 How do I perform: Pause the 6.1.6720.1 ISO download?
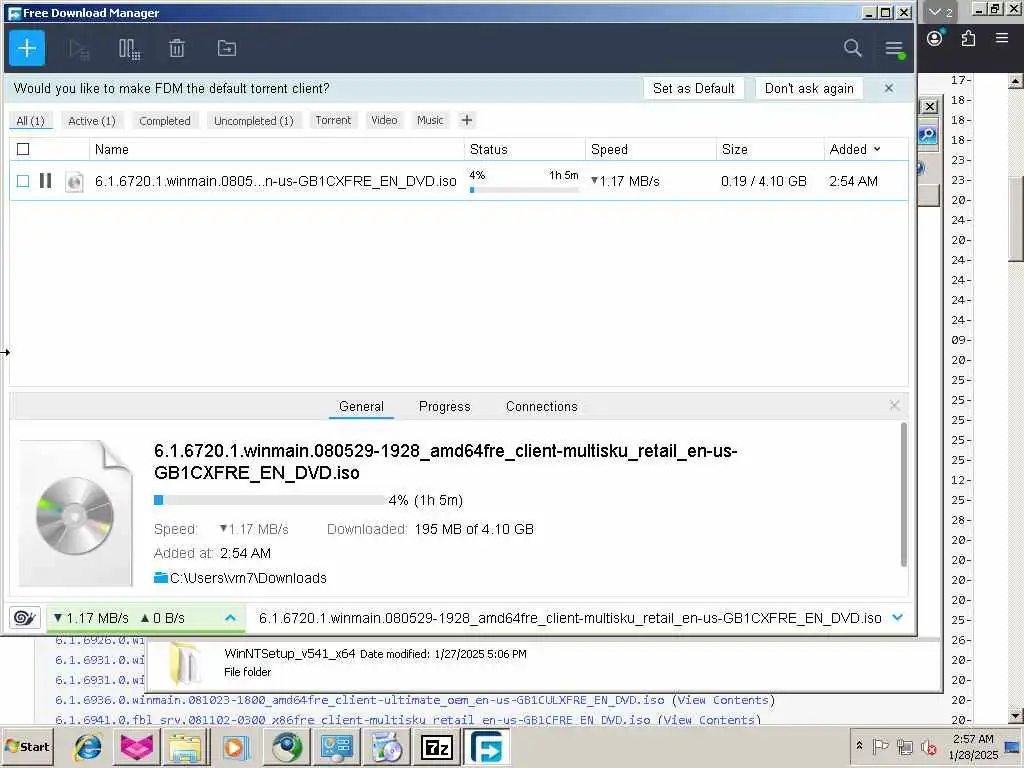[x=45, y=180]
